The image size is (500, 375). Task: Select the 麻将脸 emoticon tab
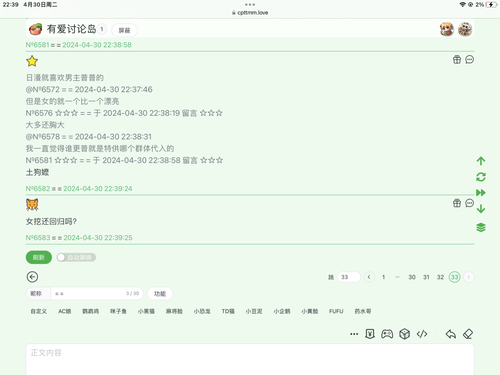coord(174,311)
